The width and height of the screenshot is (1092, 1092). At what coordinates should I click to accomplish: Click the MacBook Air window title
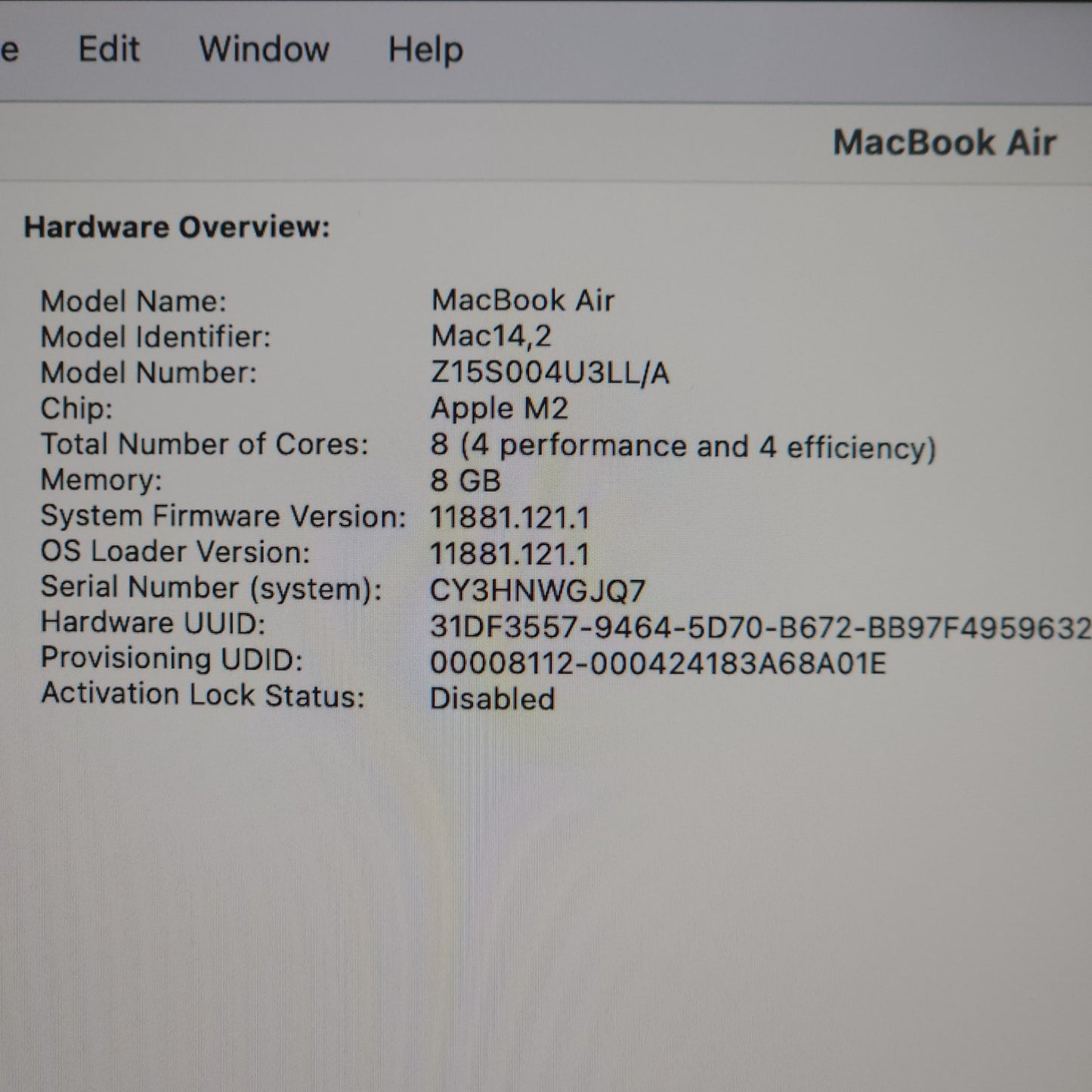click(944, 143)
